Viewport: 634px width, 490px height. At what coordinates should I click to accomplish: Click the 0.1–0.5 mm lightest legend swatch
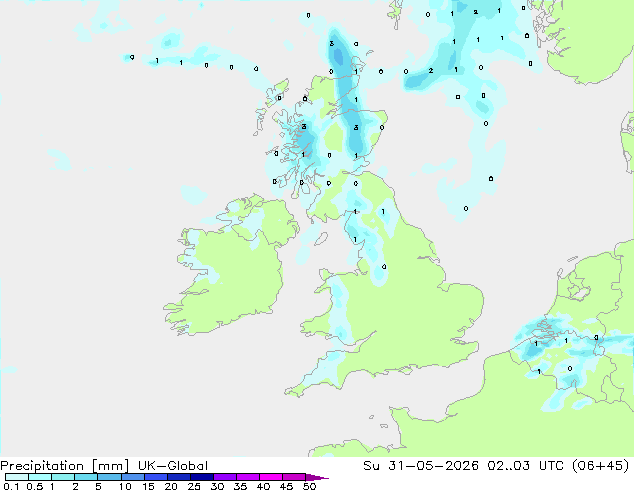pos(17,477)
